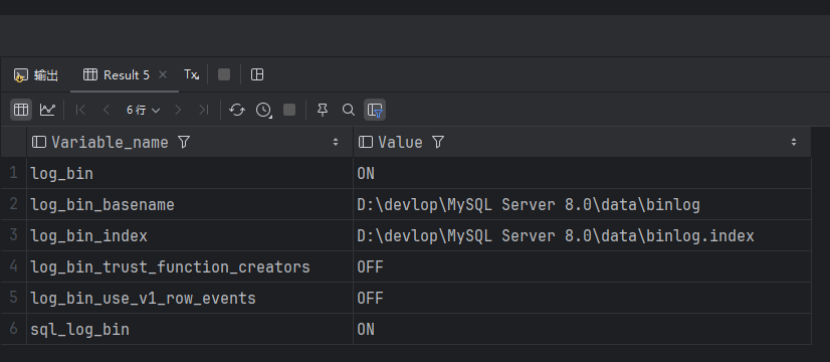Close the Result 5 tab
The width and height of the screenshot is (830, 362).
[163, 75]
